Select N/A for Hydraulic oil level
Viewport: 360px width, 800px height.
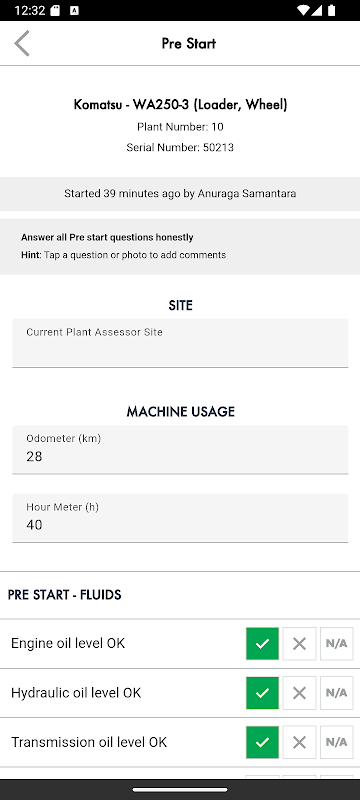(337, 693)
